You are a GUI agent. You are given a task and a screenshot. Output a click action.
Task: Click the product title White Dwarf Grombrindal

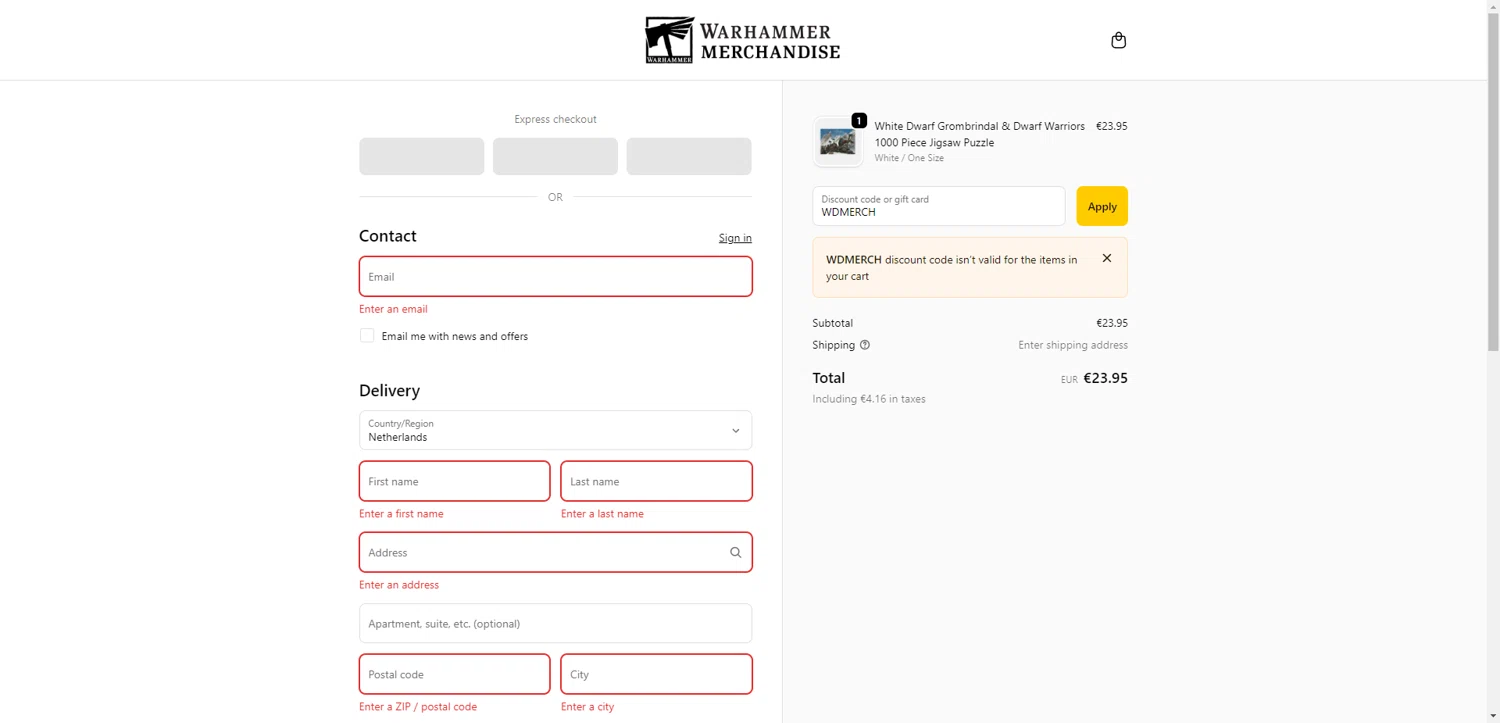979,134
